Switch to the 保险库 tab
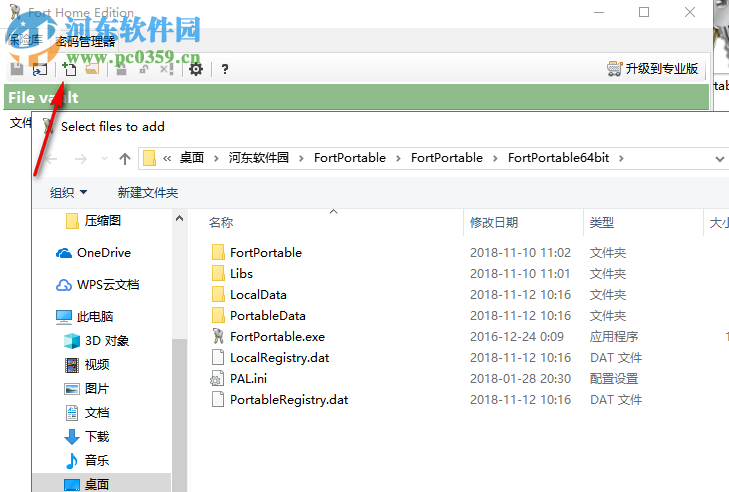The width and height of the screenshot is (729, 492). [x=27, y=40]
